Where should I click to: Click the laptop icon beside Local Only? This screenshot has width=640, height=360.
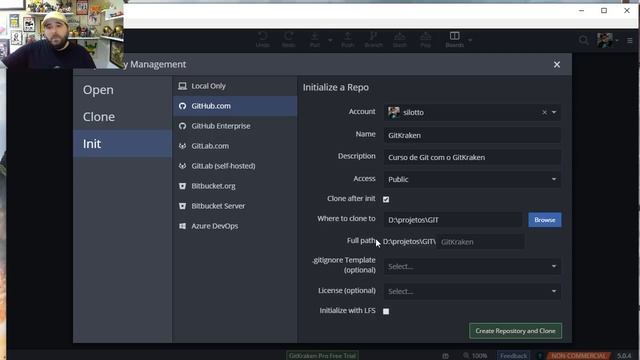click(x=182, y=86)
